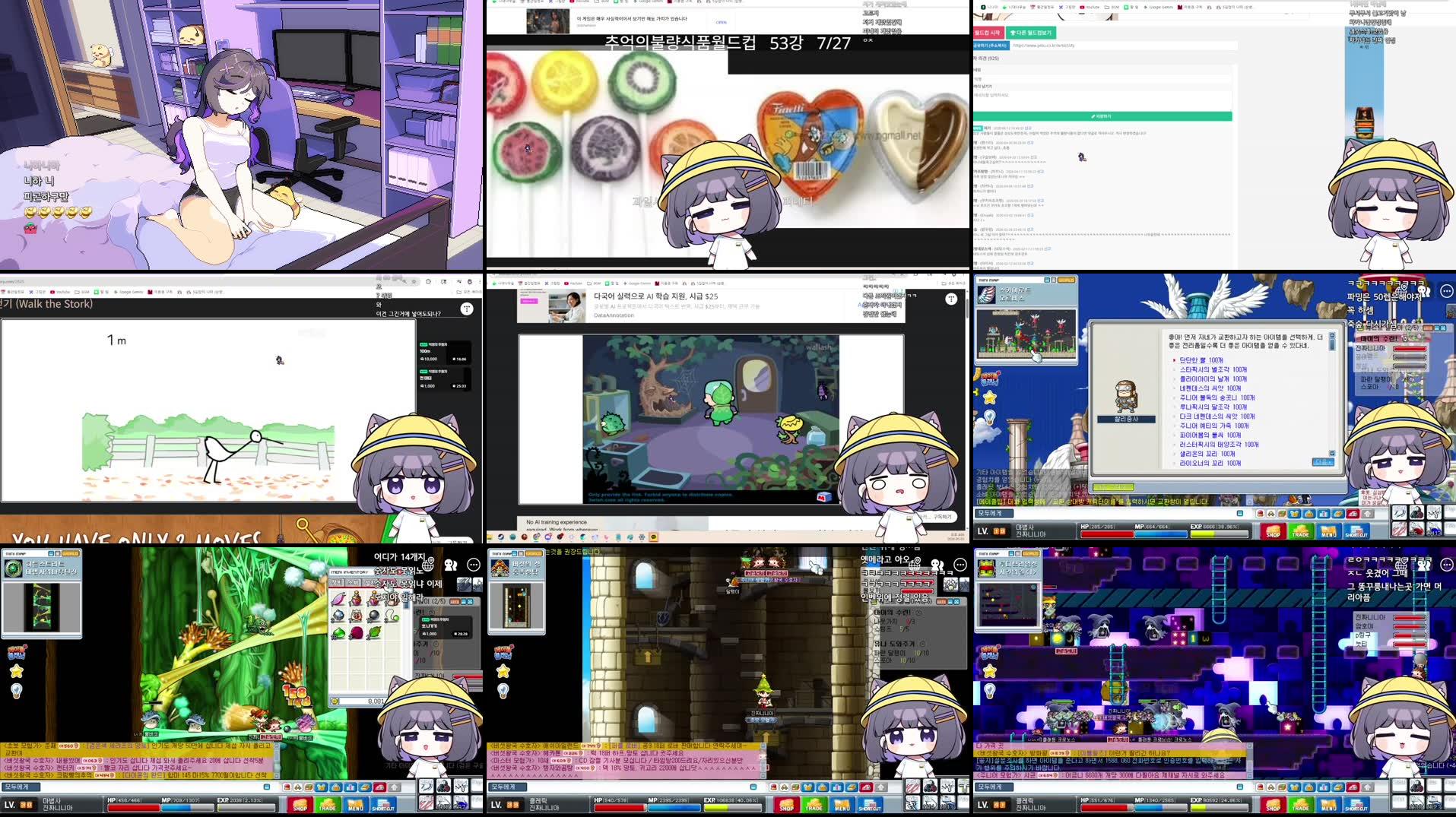Click the lightbulb icon in the Orbis panel

tap(989, 417)
